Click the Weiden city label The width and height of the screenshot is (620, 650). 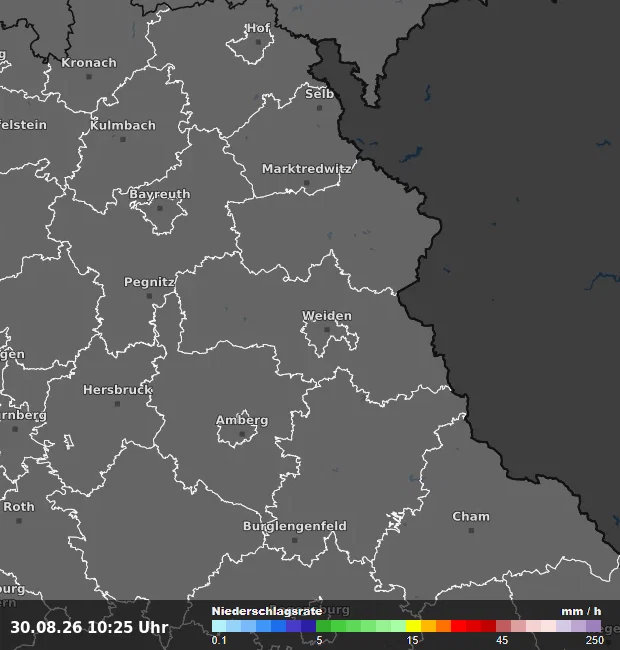coord(327,316)
